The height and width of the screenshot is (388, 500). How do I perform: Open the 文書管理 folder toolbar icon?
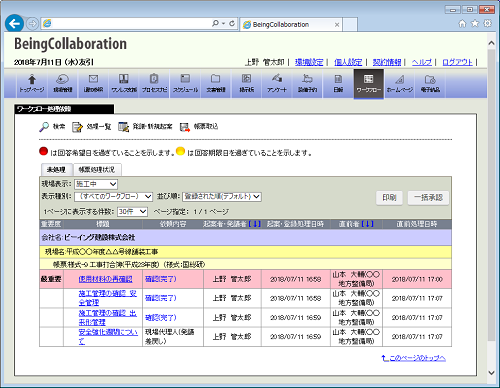216,83
